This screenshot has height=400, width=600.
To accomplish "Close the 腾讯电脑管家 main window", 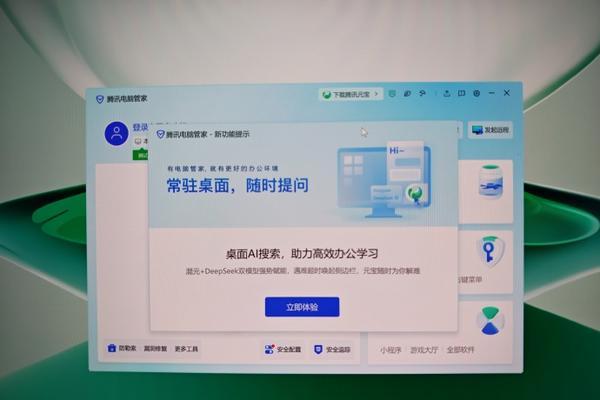I will coord(507,93).
